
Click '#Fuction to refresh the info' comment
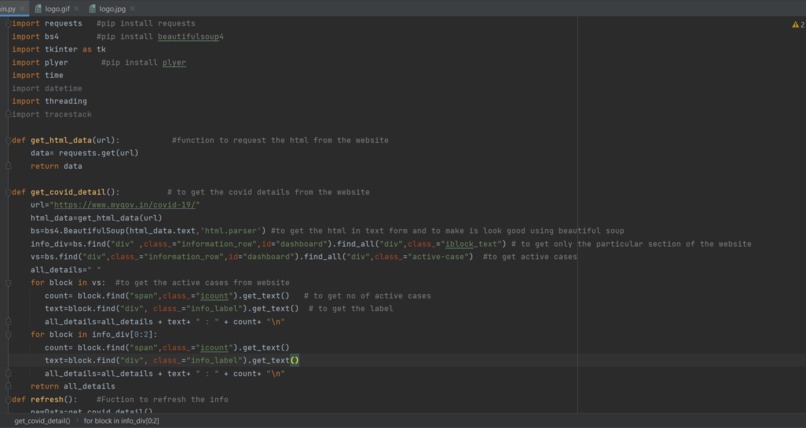(x=162, y=399)
